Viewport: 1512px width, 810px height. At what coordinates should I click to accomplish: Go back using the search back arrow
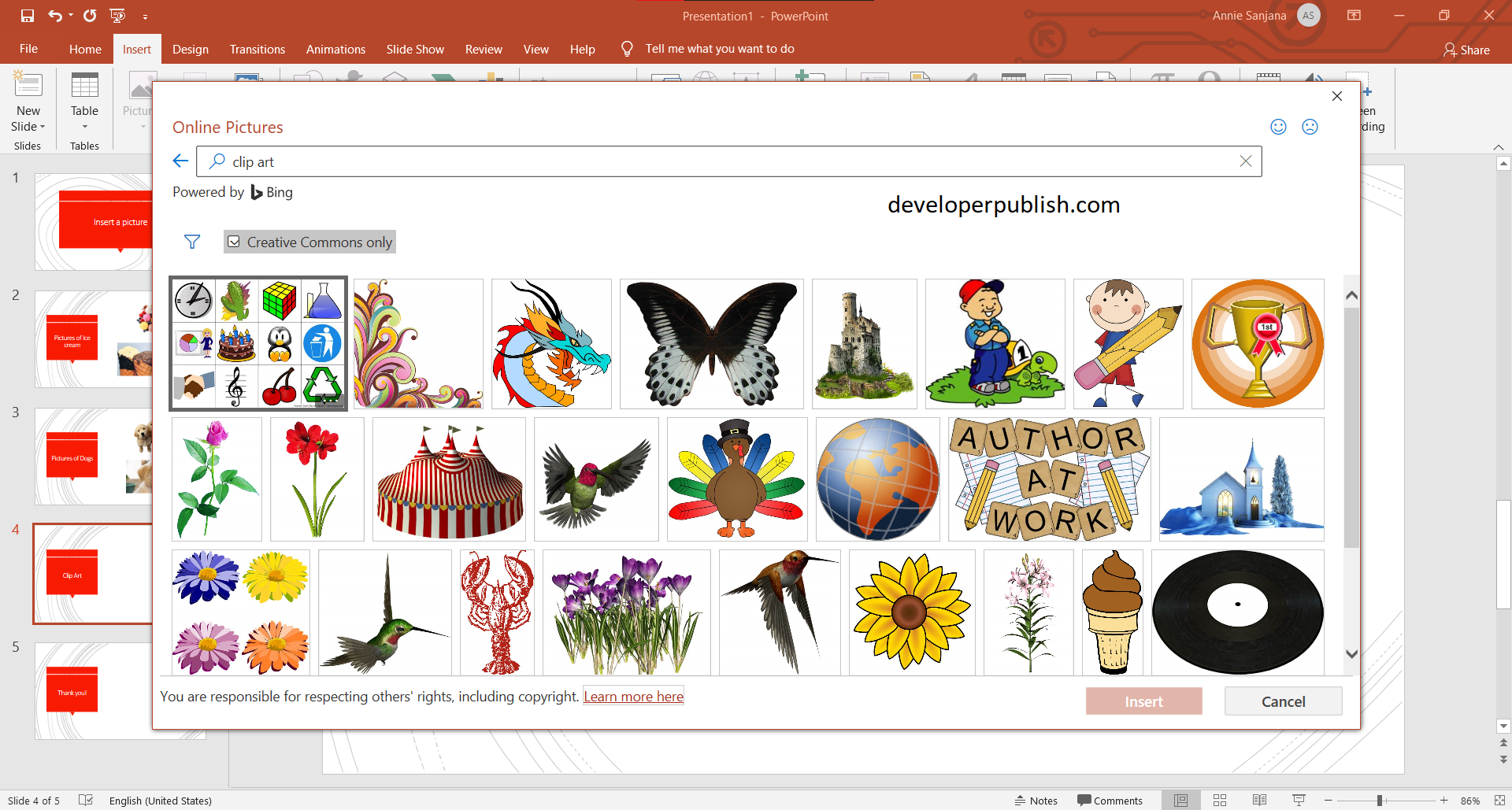tap(180, 161)
